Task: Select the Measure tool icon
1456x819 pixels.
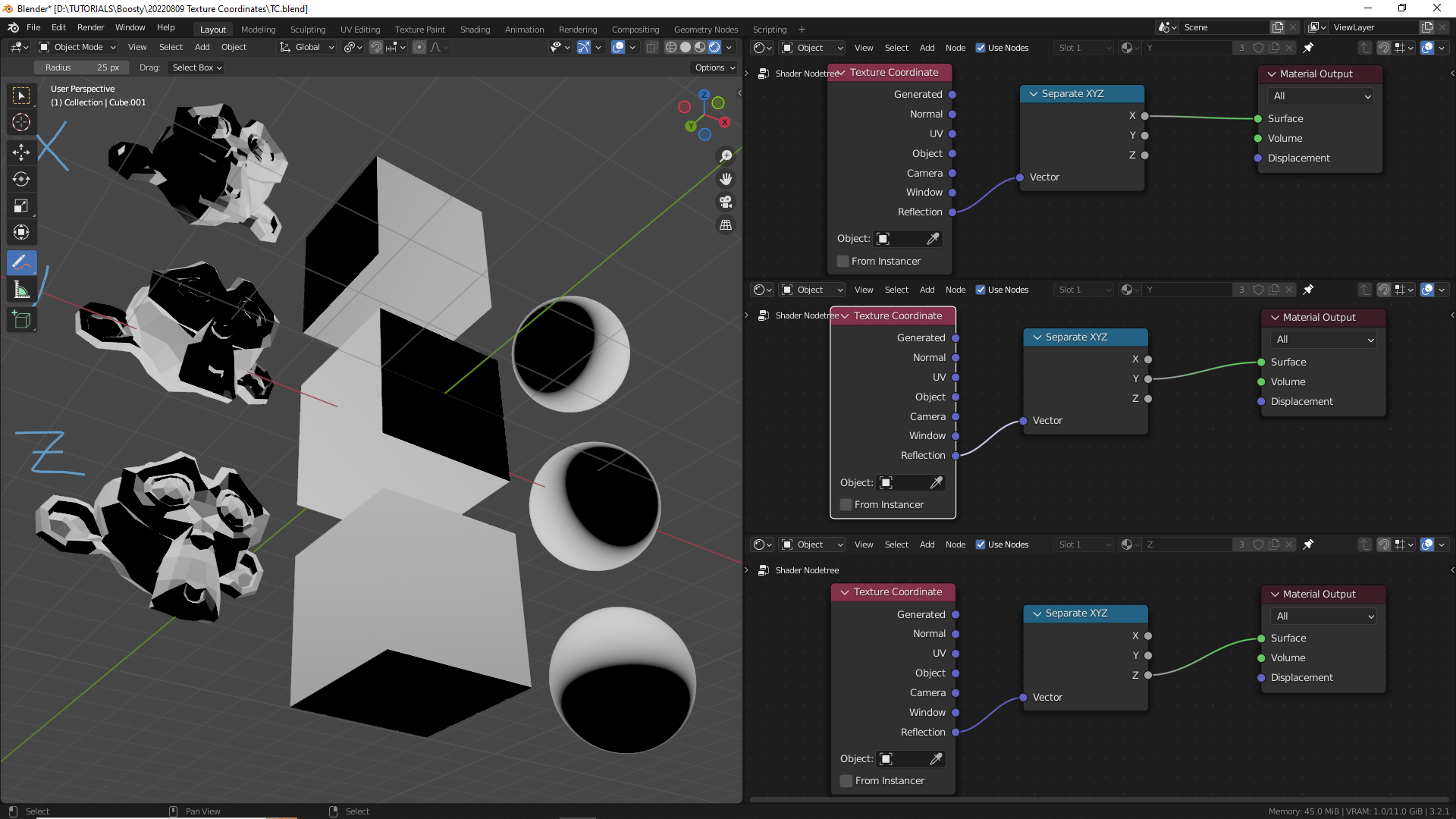Action: (x=22, y=290)
